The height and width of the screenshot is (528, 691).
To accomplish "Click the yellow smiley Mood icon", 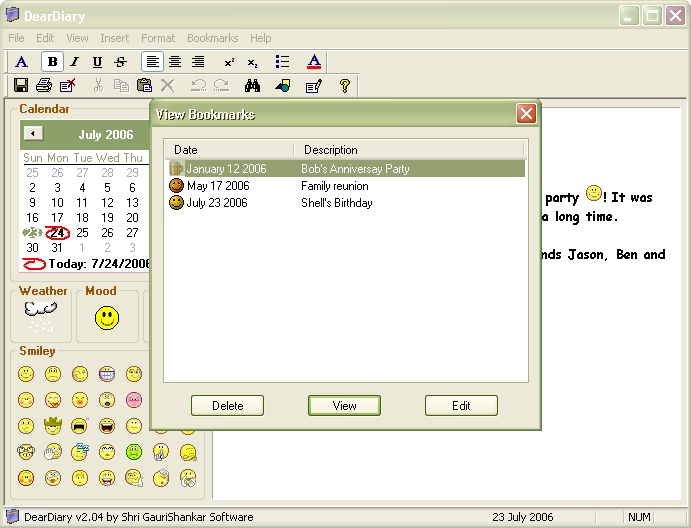I will pos(107,318).
